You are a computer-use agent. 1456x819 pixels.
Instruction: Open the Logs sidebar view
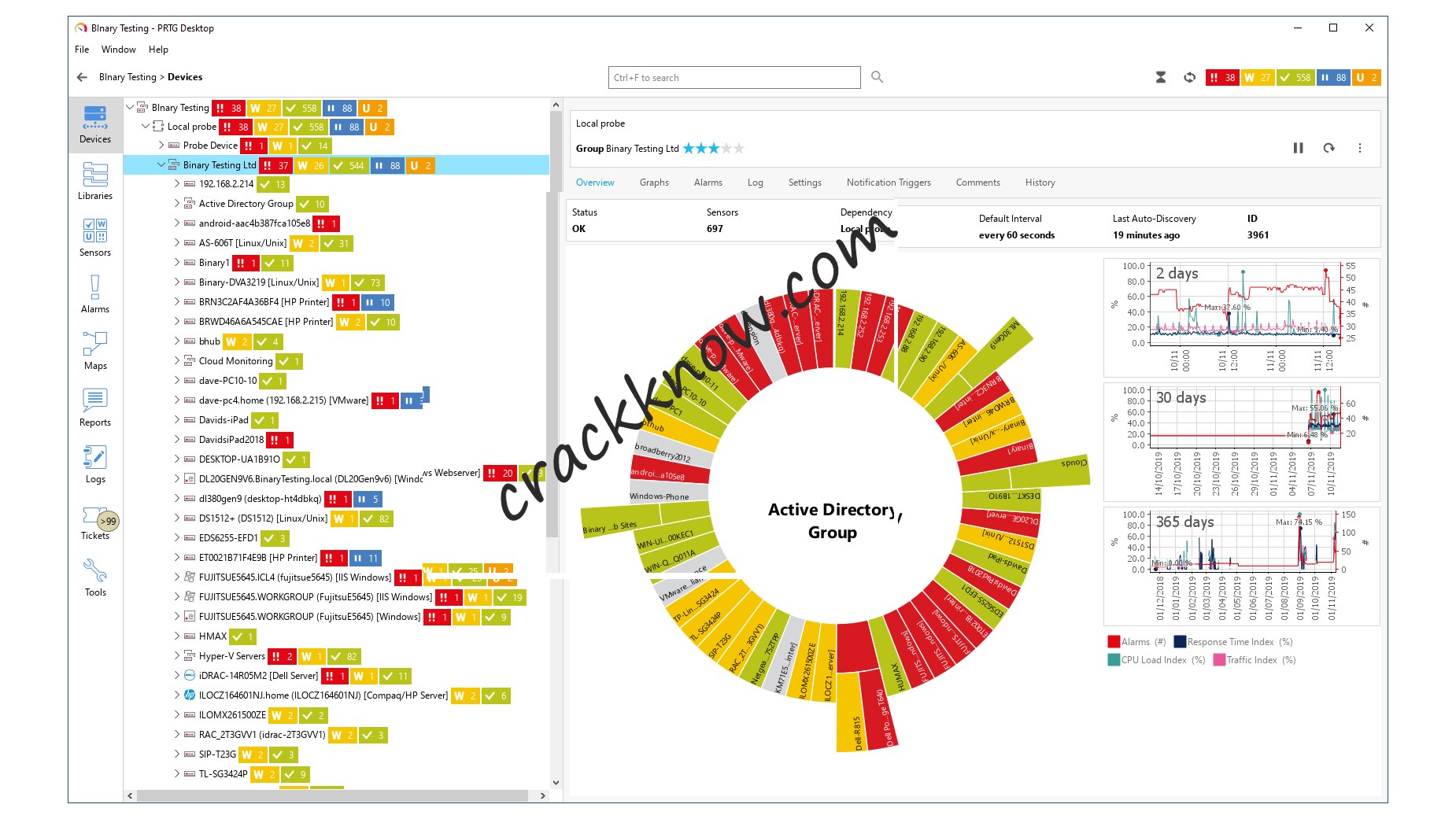(x=95, y=463)
